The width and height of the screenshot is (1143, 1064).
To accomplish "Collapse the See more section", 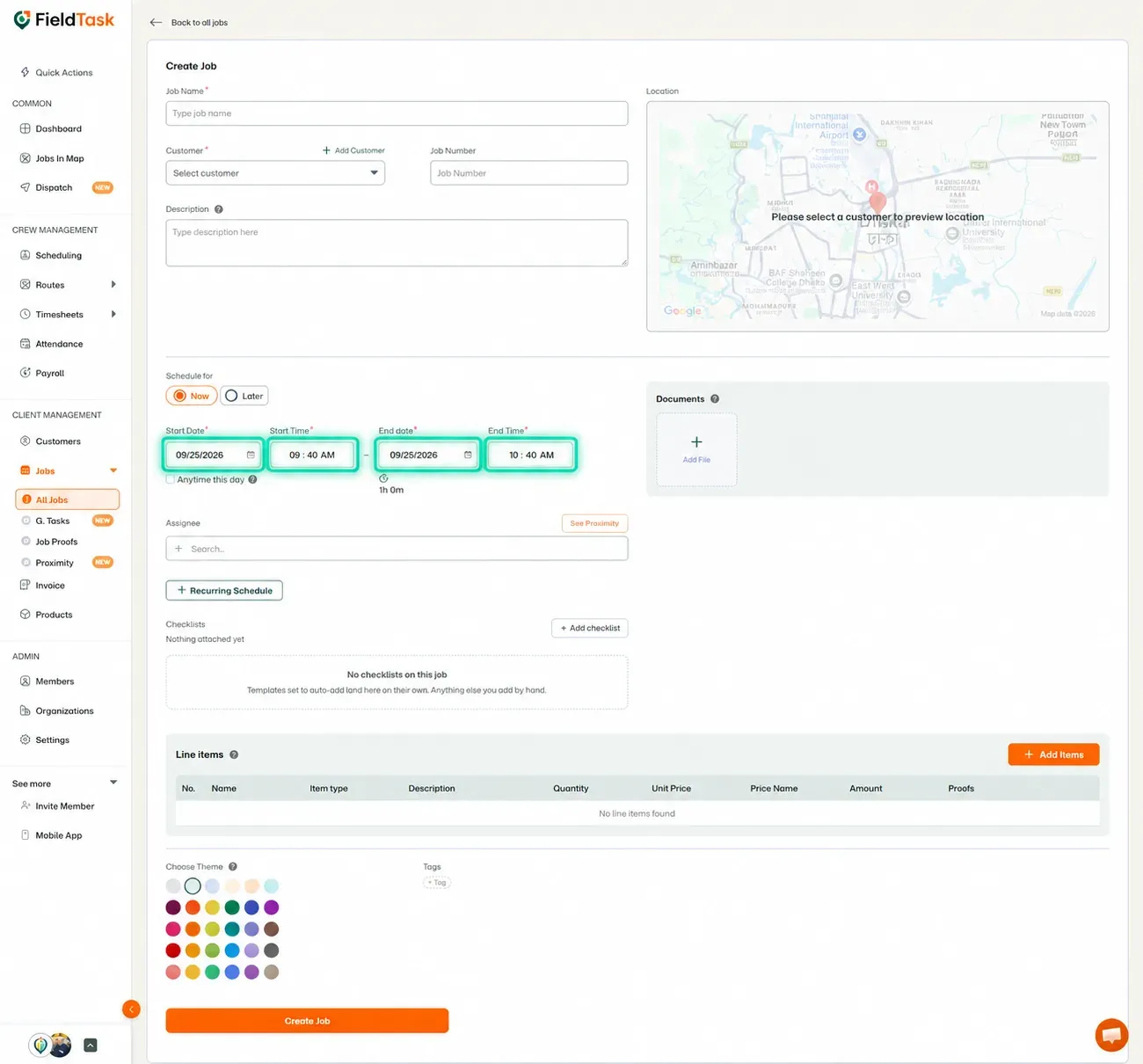I will click(x=113, y=783).
